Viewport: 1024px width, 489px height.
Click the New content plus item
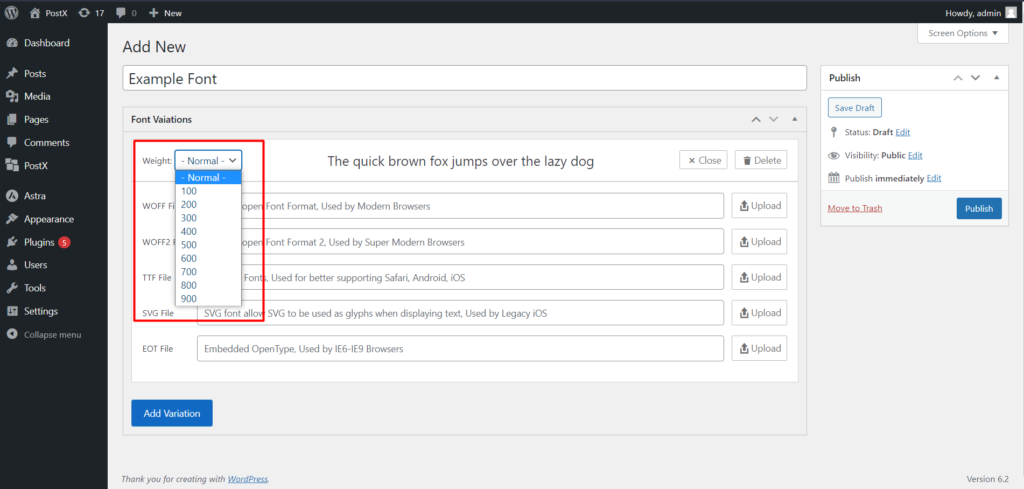(165, 12)
